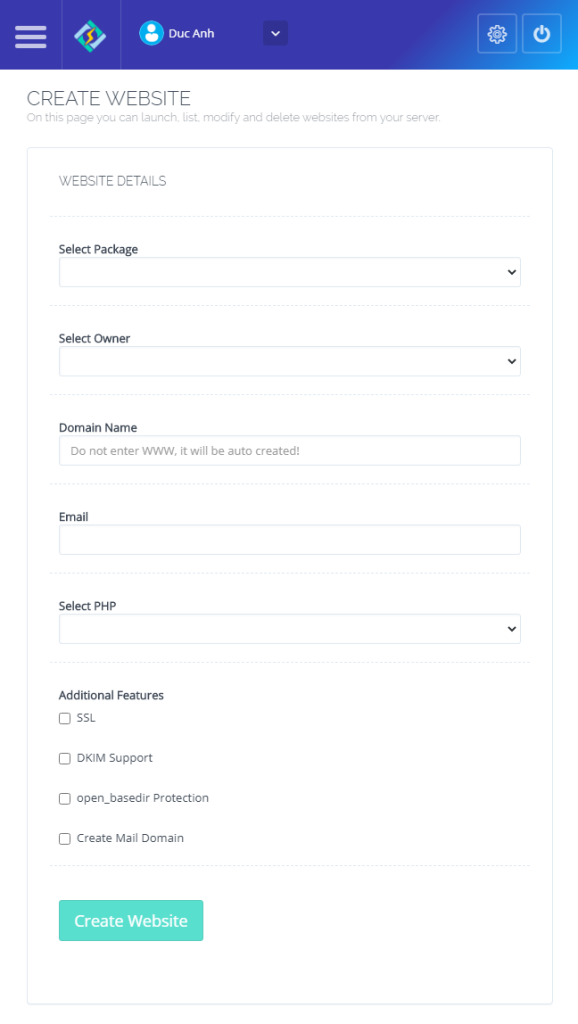
Task: Click the Domain Name input field
Action: (289, 450)
